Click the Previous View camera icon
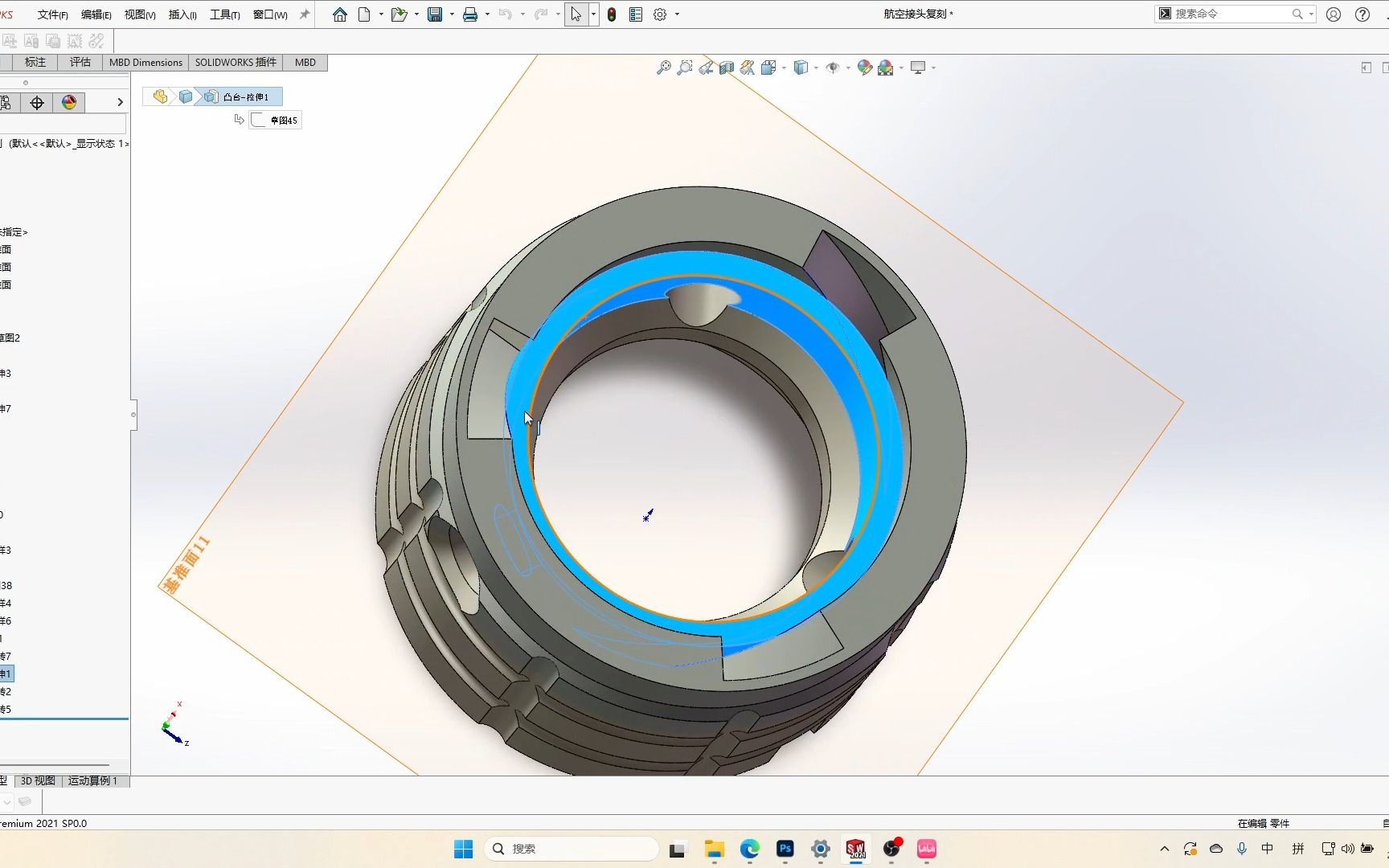The height and width of the screenshot is (868, 1389). click(x=706, y=68)
